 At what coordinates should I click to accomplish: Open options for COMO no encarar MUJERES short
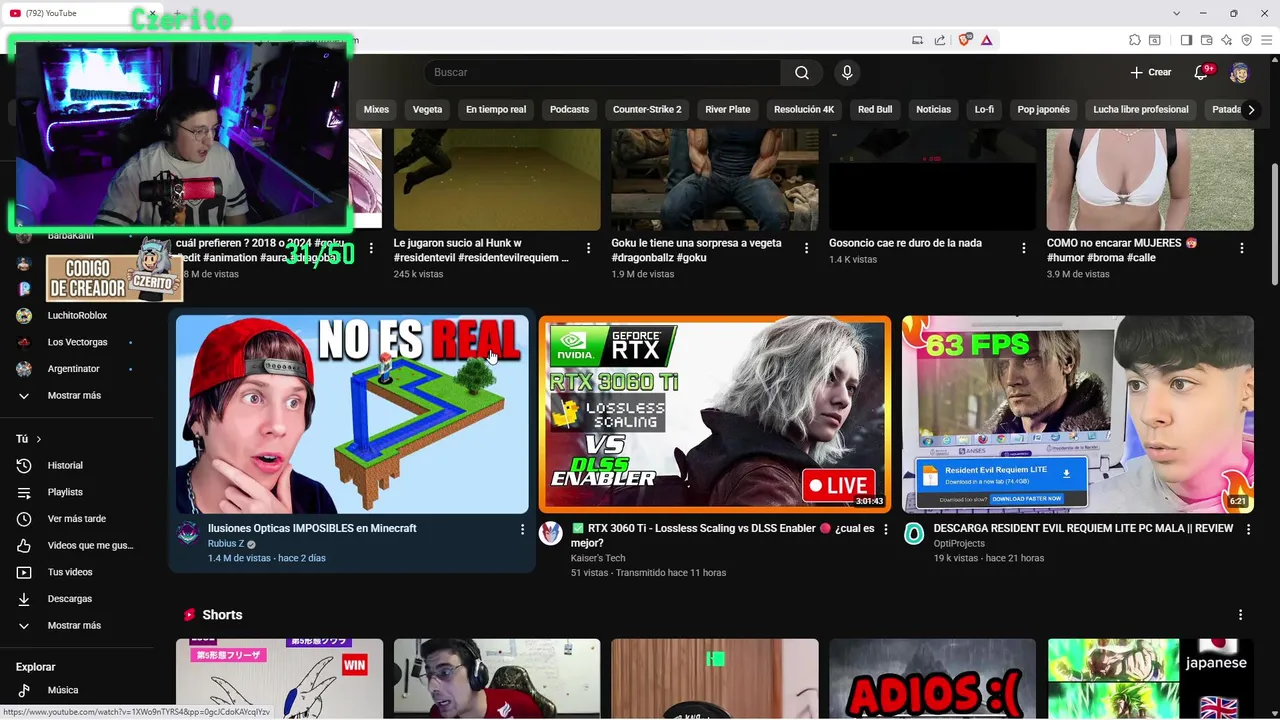coord(1242,248)
